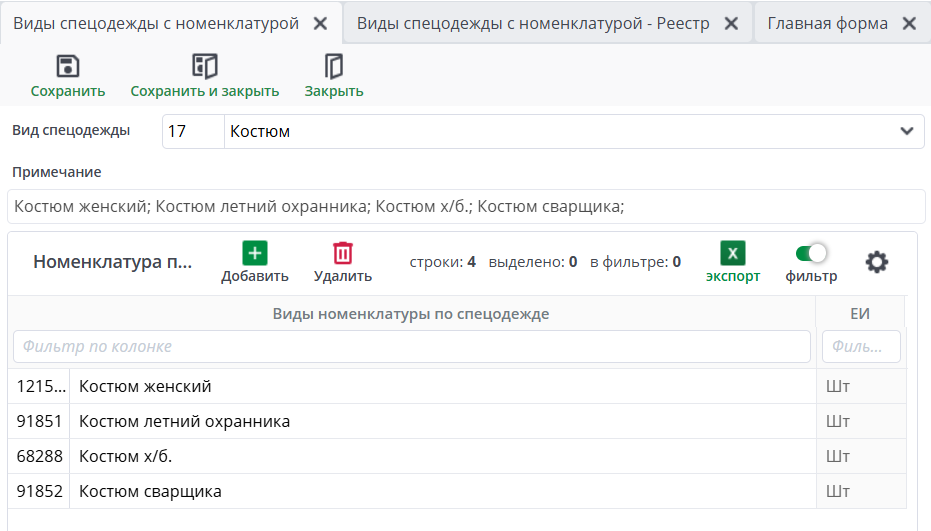The width and height of the screenshot is (931, 531).
Task: Click the Save and close icon
Action: pos(205,67)
